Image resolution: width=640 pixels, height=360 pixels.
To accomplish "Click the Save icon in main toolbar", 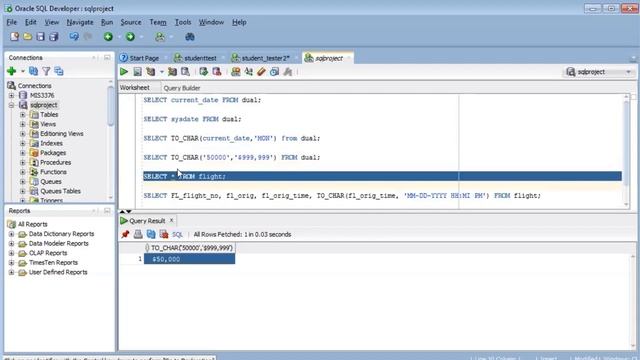I will pos(40,37).
